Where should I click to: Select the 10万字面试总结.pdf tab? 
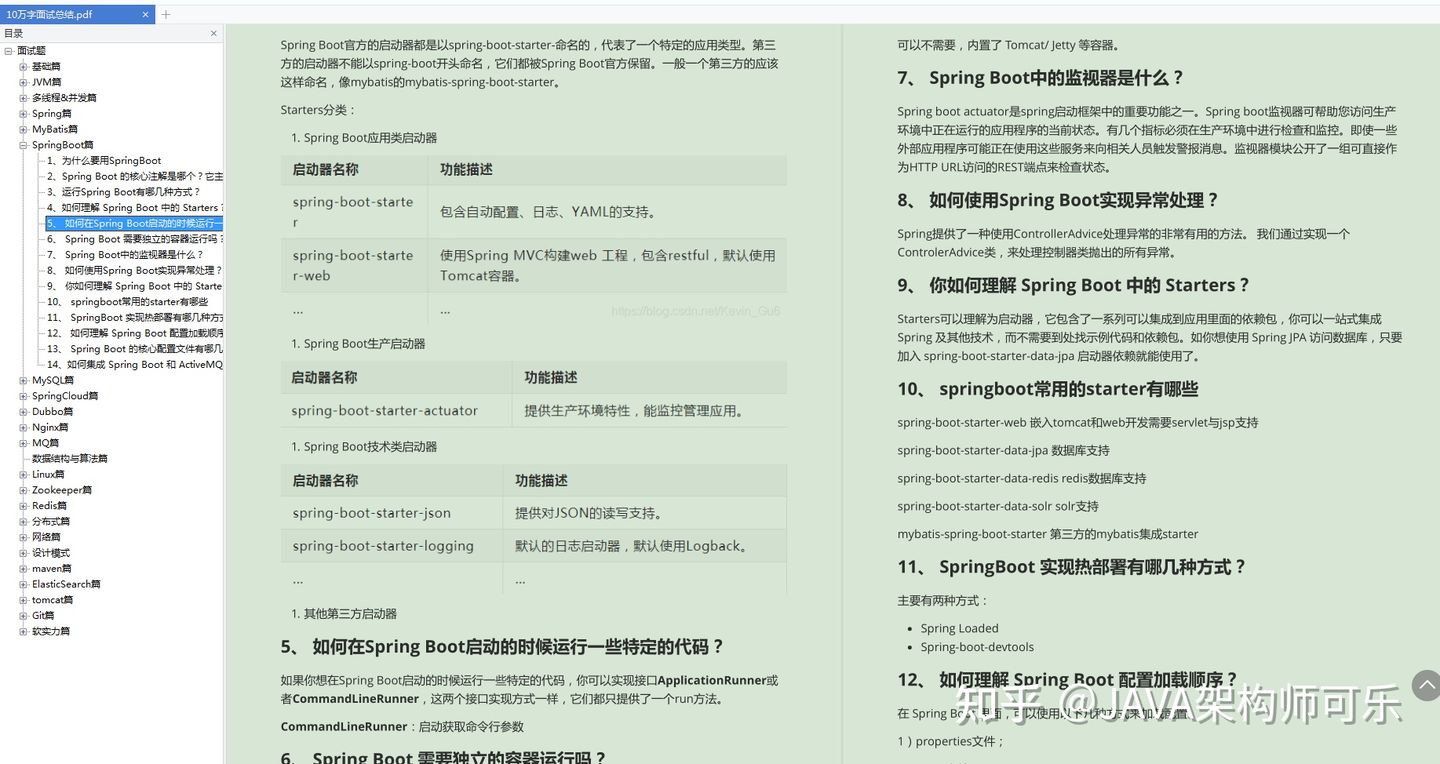pyautogui.click(x=70, y=15)
